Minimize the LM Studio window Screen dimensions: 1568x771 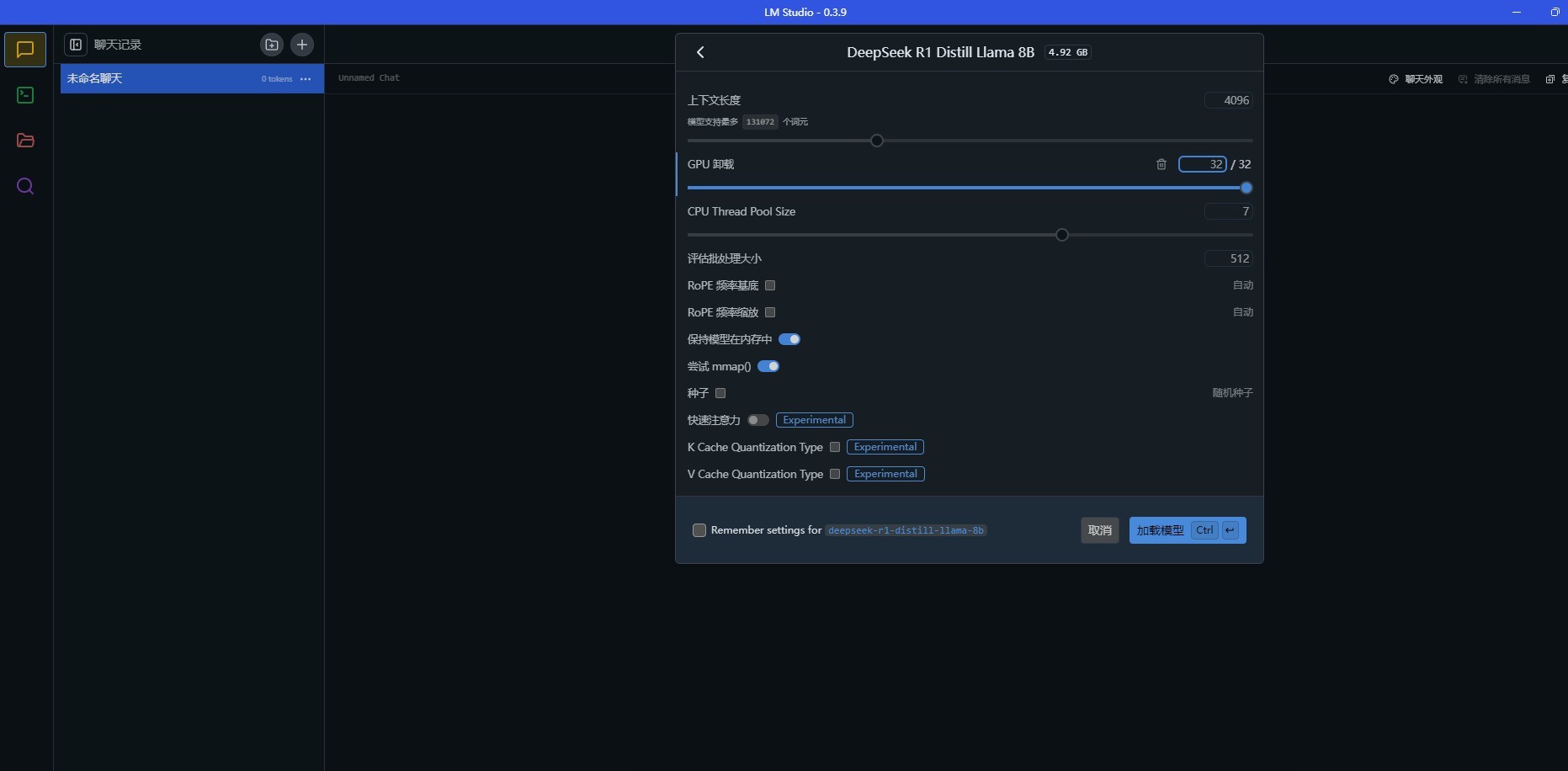pos(1517,12)
